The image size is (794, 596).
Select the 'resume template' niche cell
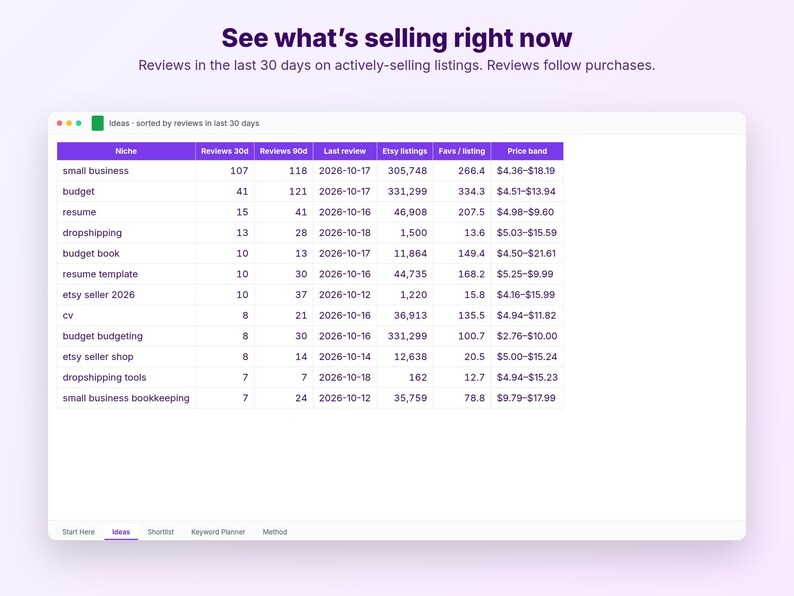[126, 274]
